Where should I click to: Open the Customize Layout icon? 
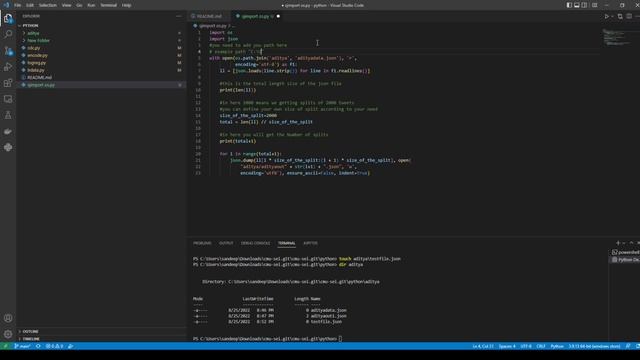tap(595, 5)
